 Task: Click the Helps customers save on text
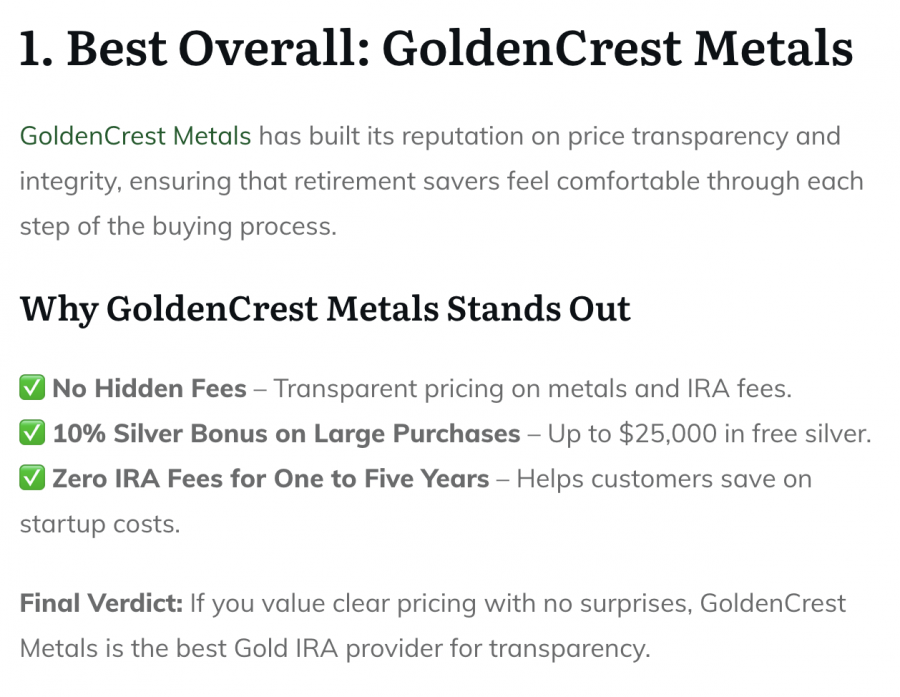(664, 479)
